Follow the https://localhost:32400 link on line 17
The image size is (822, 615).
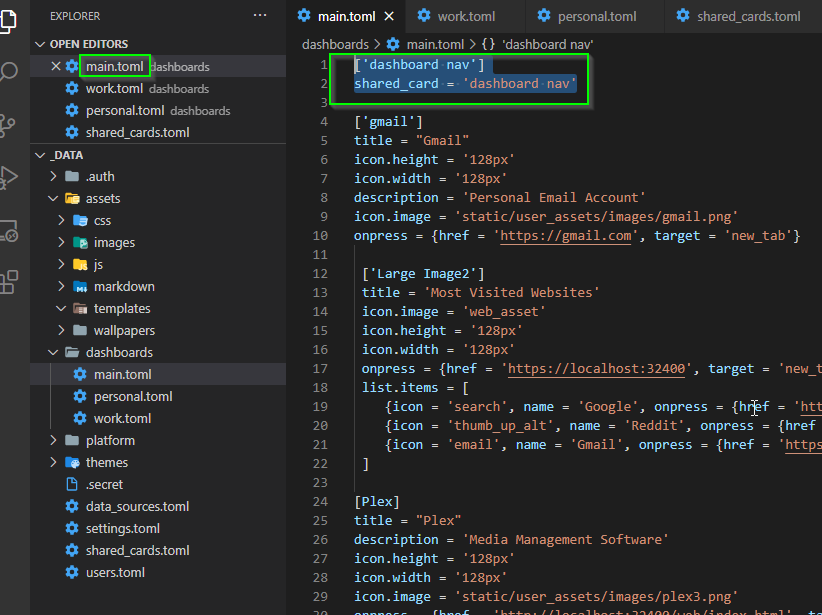597,369
